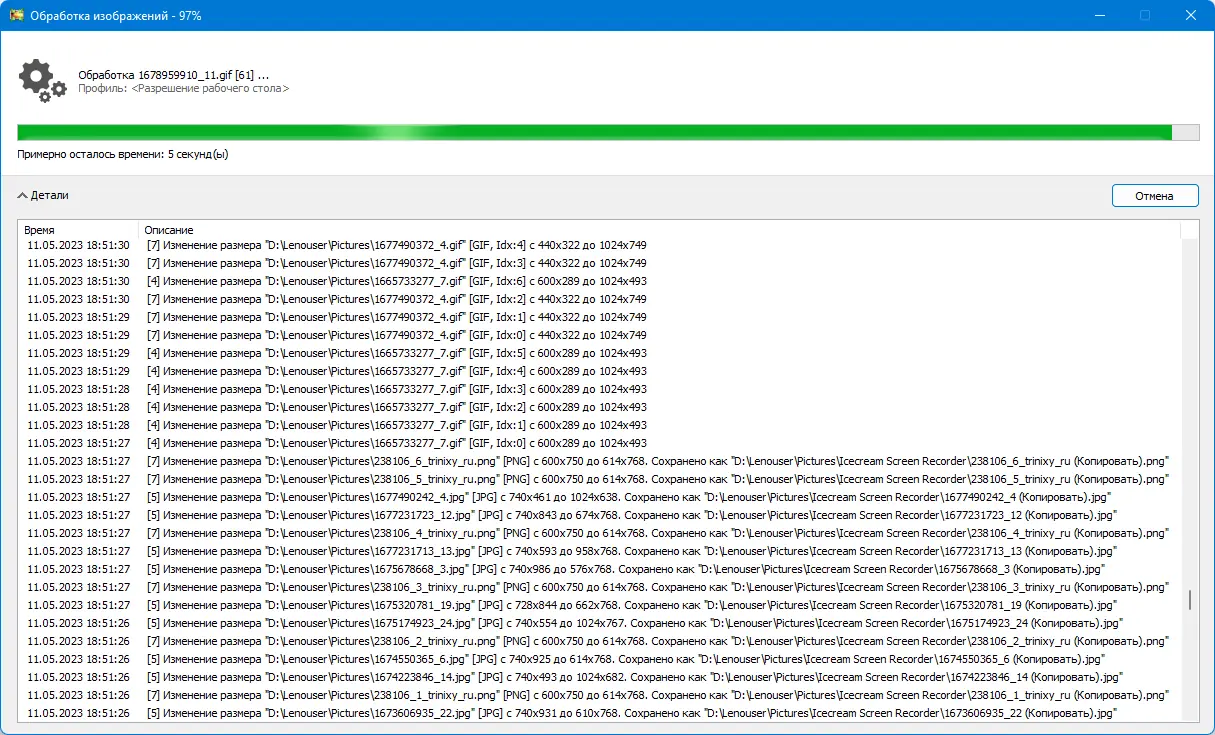Close the Обработка изображений window

coord(1190,16)
